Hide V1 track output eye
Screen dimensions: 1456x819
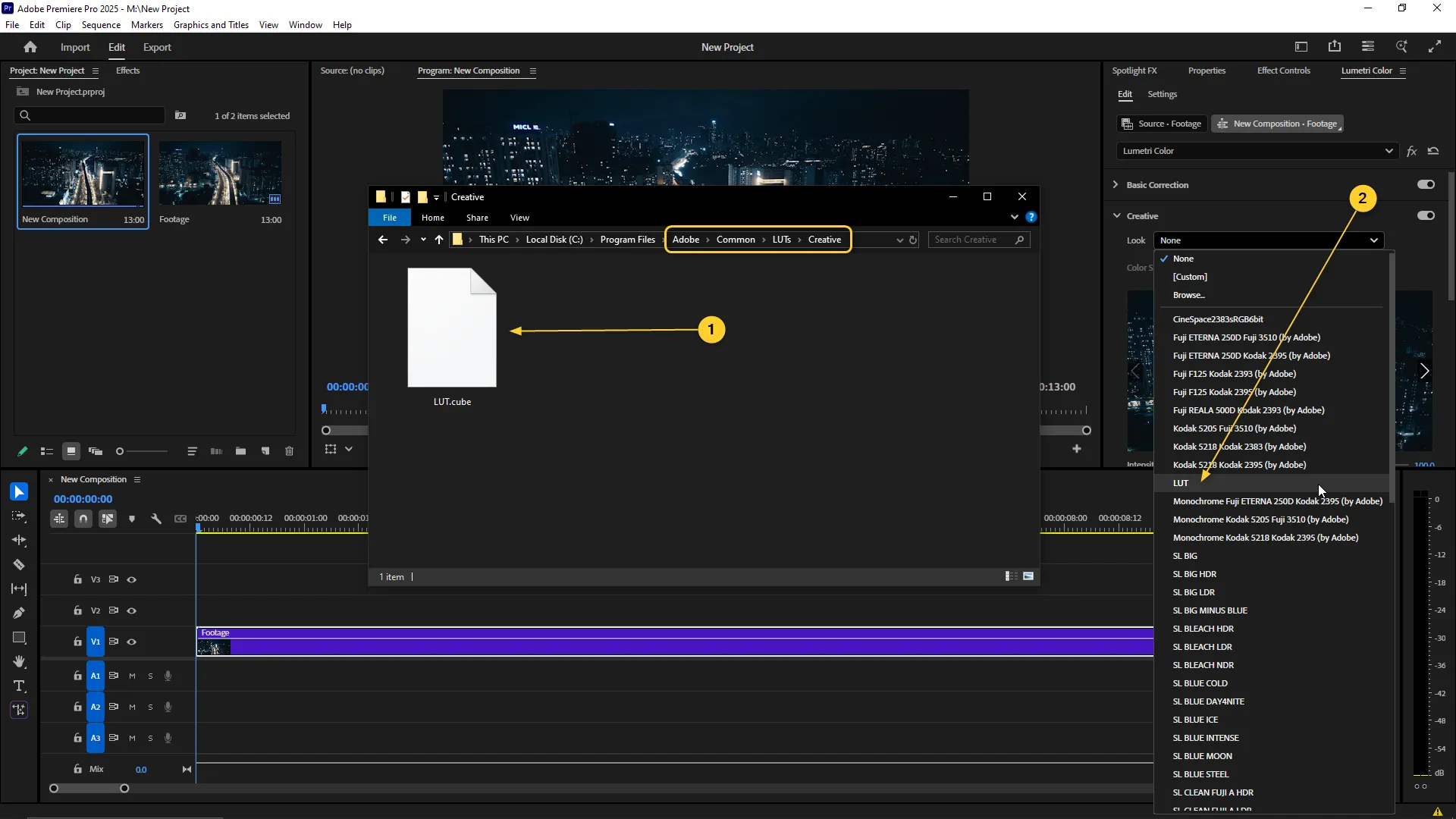point(132,642)
